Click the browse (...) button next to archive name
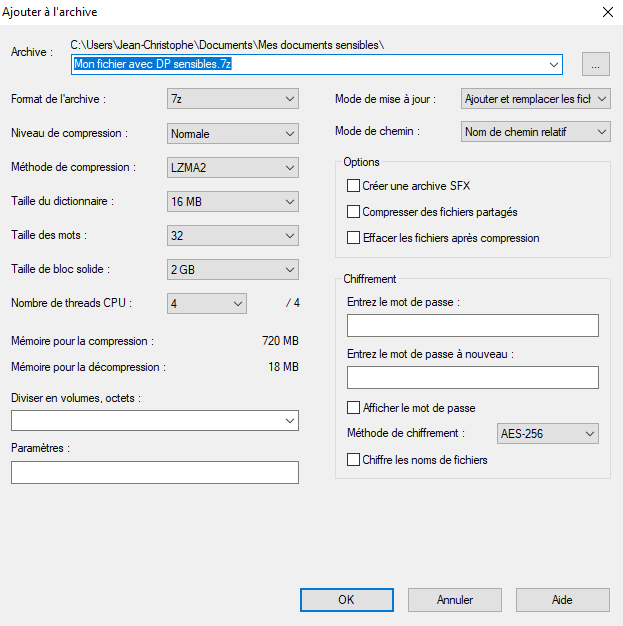 point(595,64)
